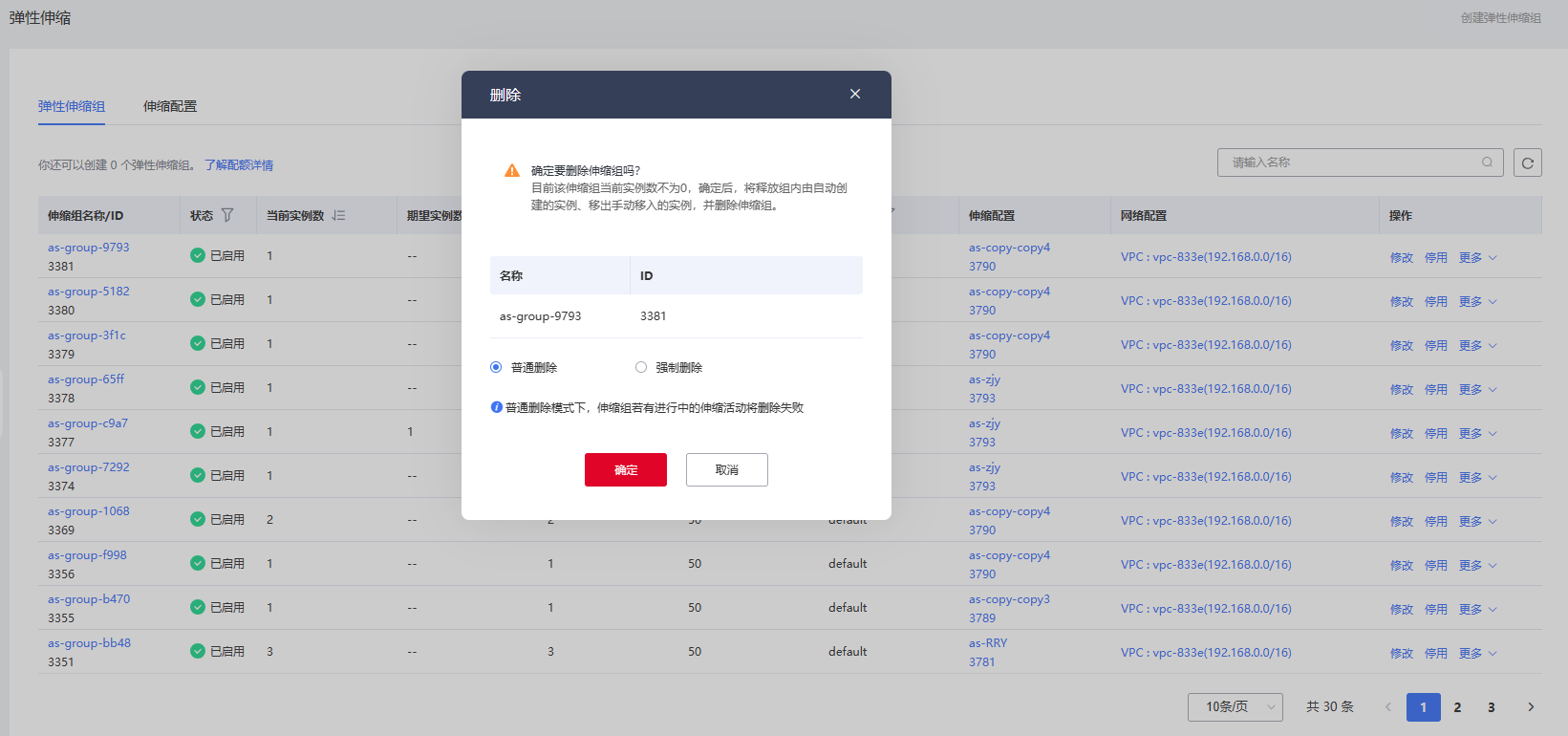The width and height of the screenshot is (1568, 736).
Task: Go to next page arrow in pagination
Action: click(1531, 707)
